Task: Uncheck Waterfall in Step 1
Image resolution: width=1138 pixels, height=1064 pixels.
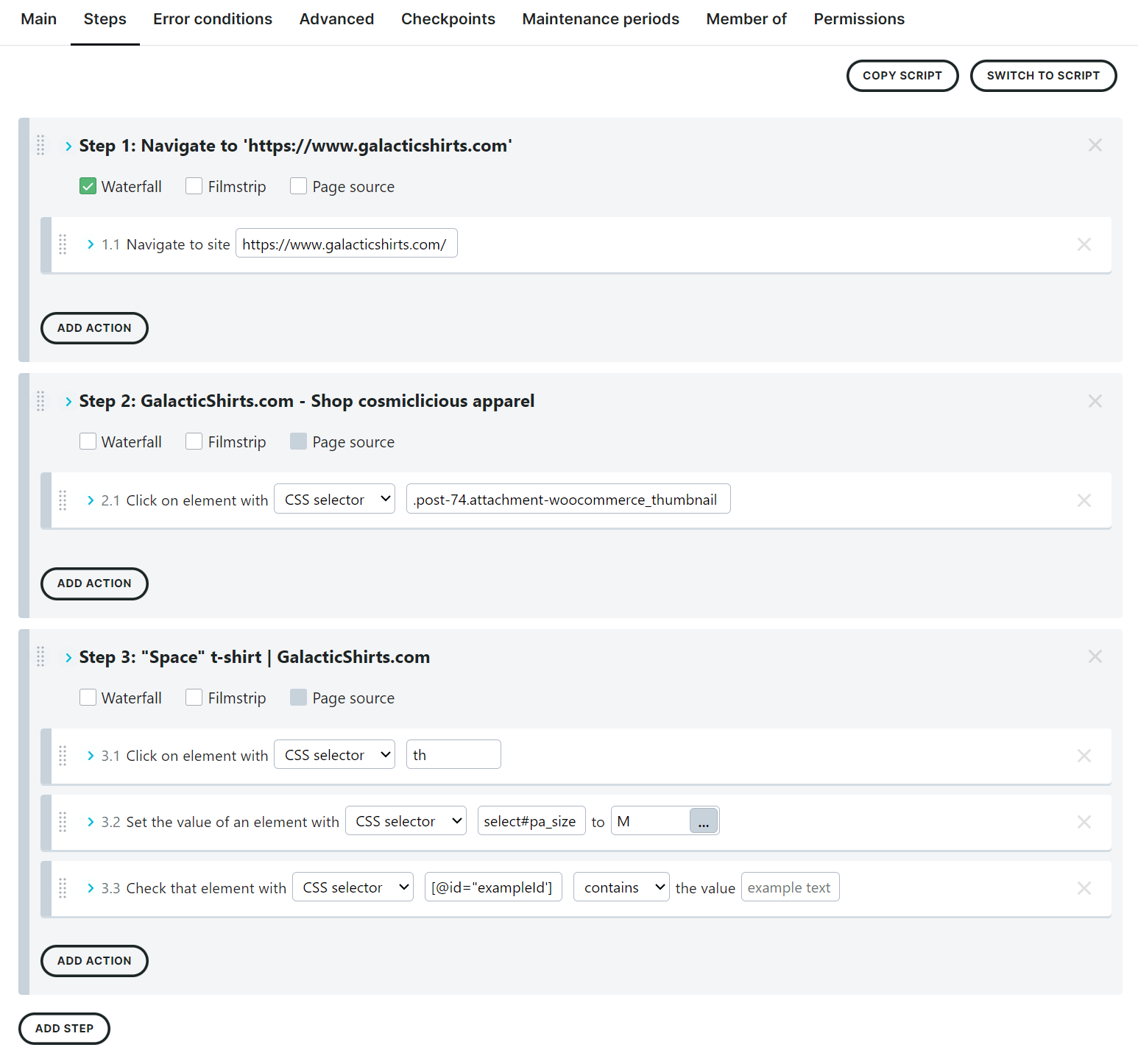Action: pos(88,185)
